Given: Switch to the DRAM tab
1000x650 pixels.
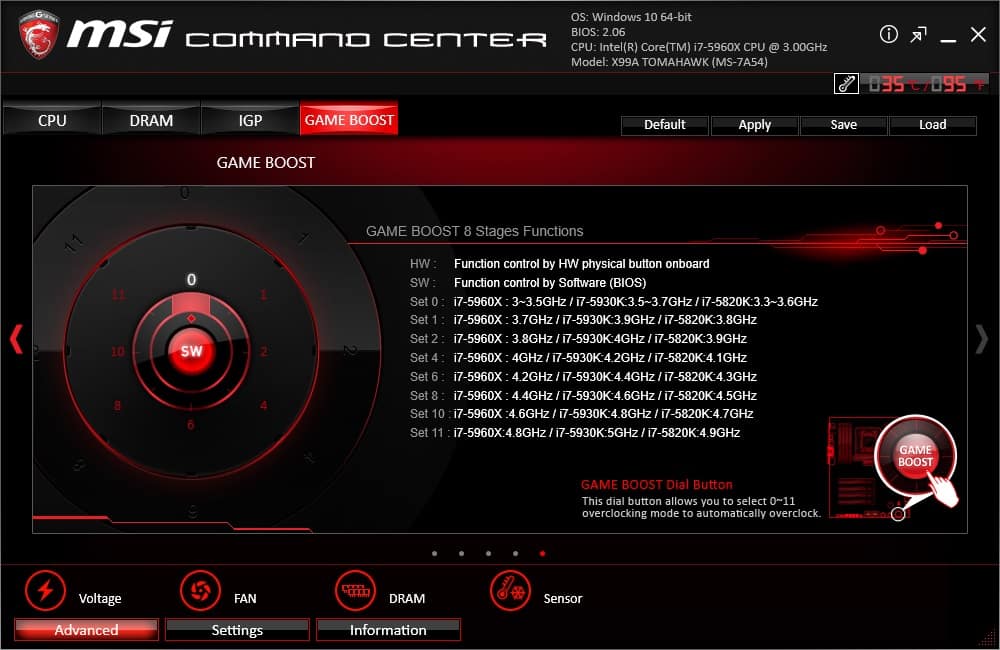Looking at the screenshot, I should tap(151, 120).
